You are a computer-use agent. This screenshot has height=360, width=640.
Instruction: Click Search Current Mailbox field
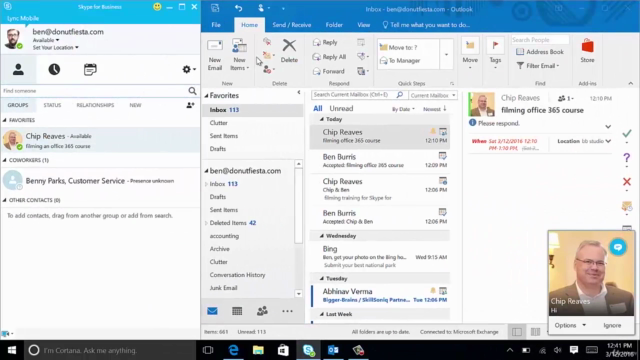click(355, 95)
